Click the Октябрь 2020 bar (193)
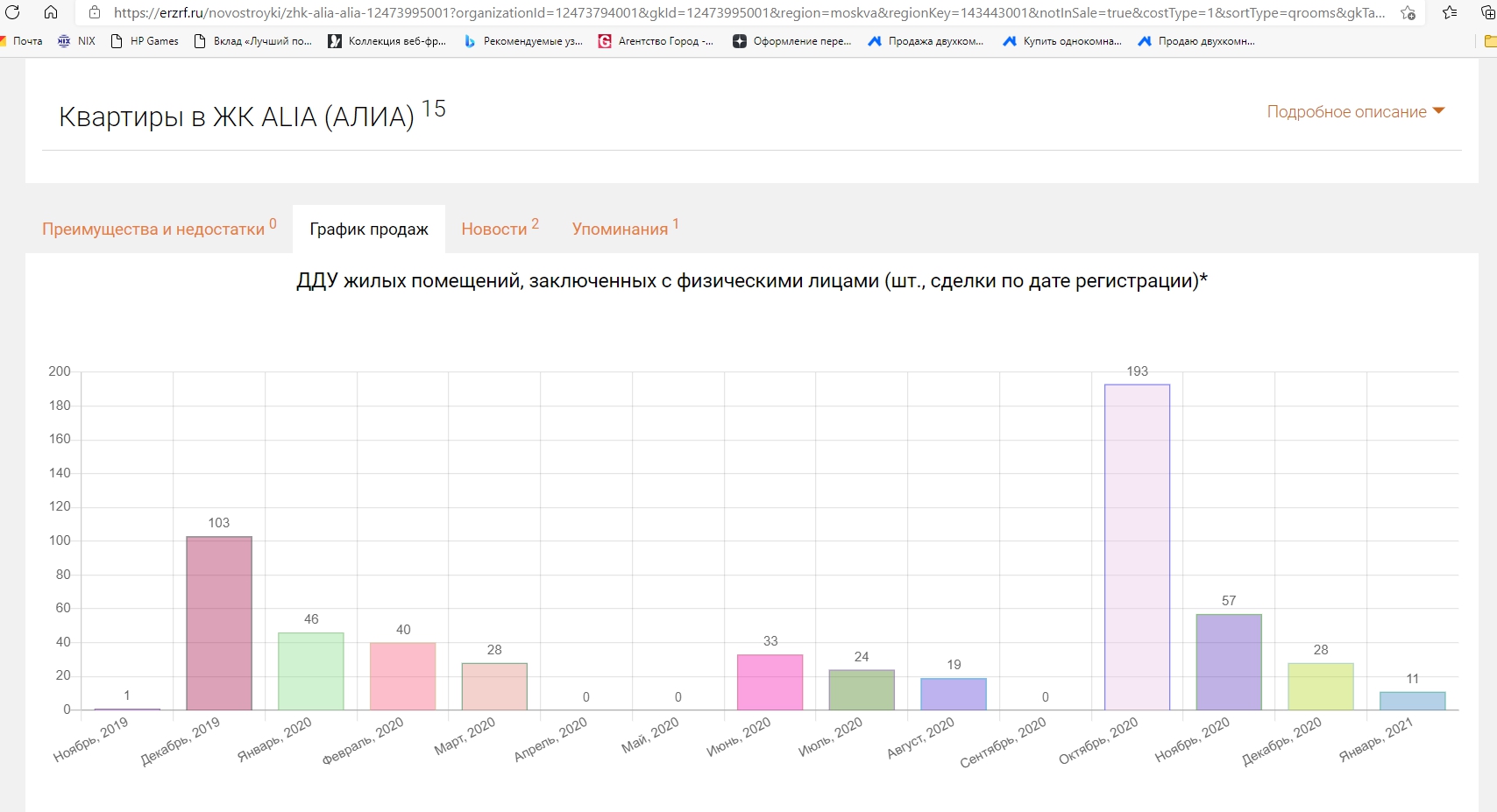Image resolution: width=1497 pixels, height=812 pixels. click(1137, 547)
